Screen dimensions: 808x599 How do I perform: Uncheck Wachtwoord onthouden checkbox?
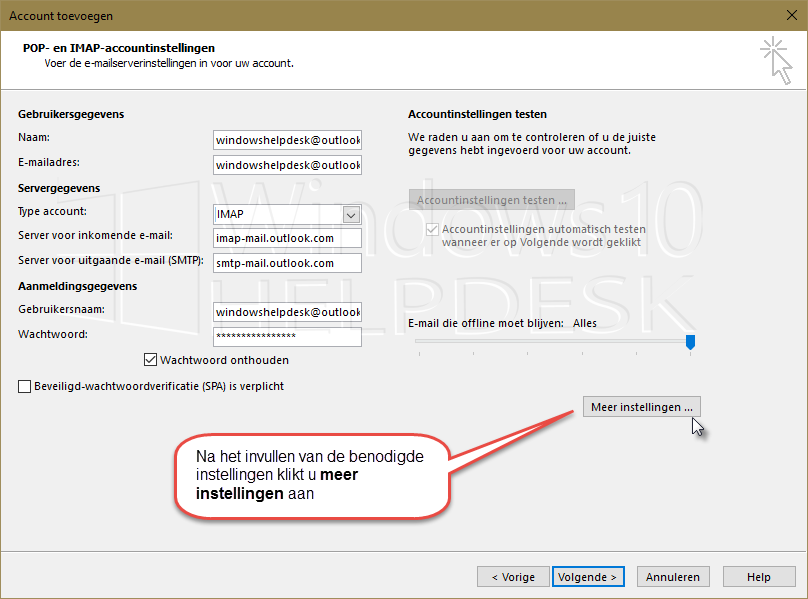150,360
